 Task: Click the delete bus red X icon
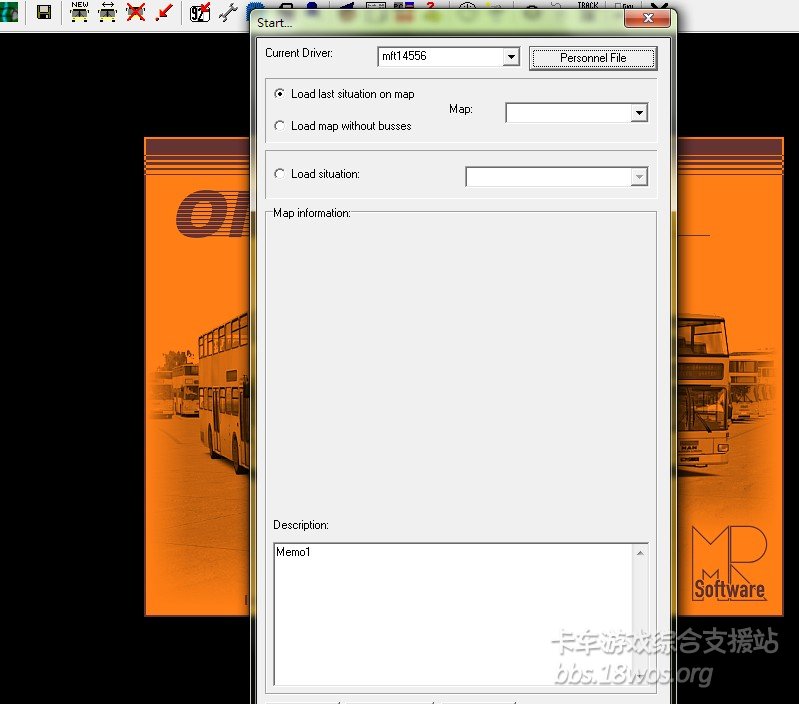tap(136, 12)
